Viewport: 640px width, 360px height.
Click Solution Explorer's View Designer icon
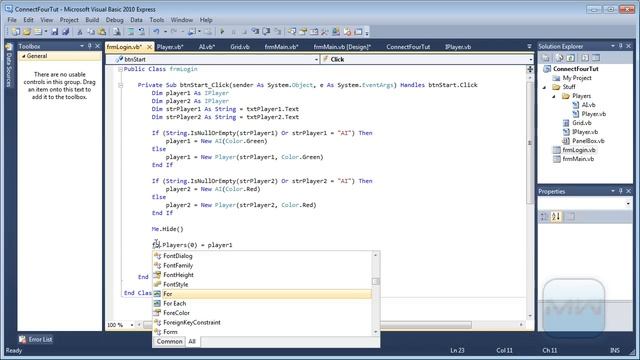[x=596, y=58]
